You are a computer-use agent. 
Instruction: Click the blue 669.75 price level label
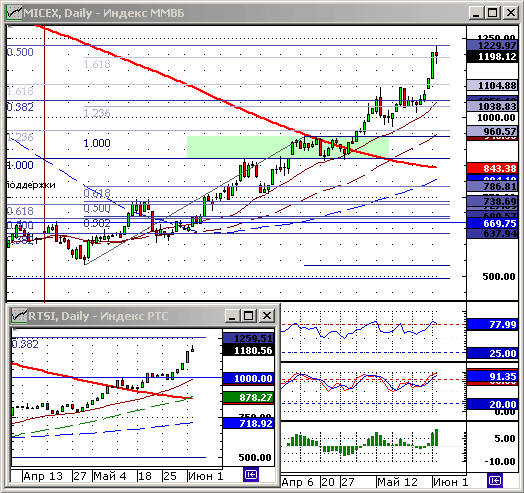[x=492, y=223]
